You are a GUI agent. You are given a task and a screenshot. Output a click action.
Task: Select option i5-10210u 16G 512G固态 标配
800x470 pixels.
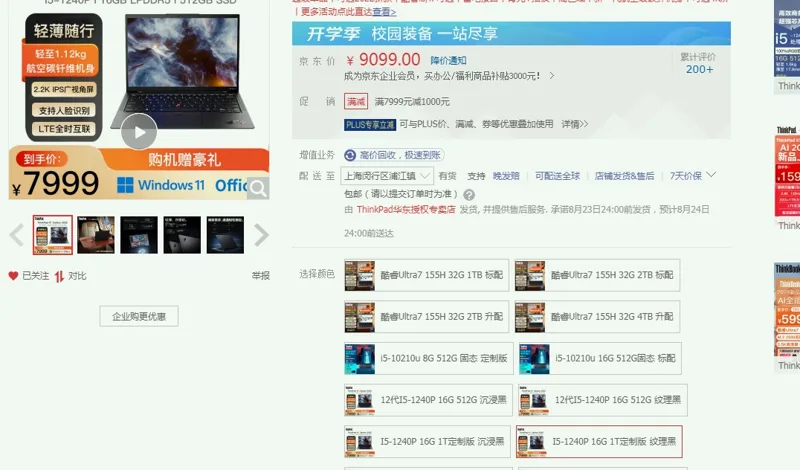tap(600, 359)
